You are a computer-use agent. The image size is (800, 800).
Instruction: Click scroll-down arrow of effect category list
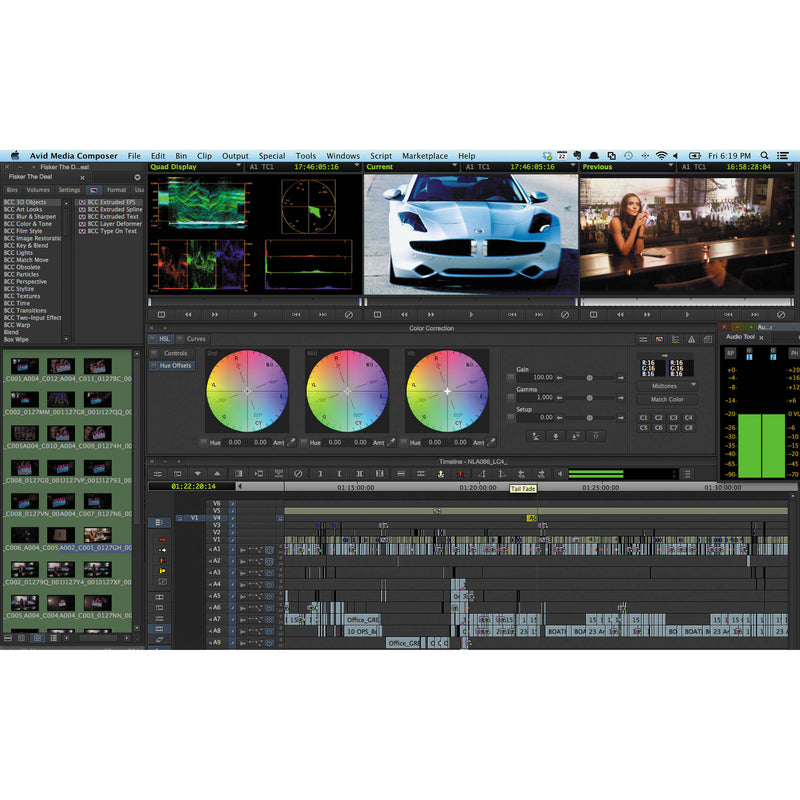tap(66, 339)
